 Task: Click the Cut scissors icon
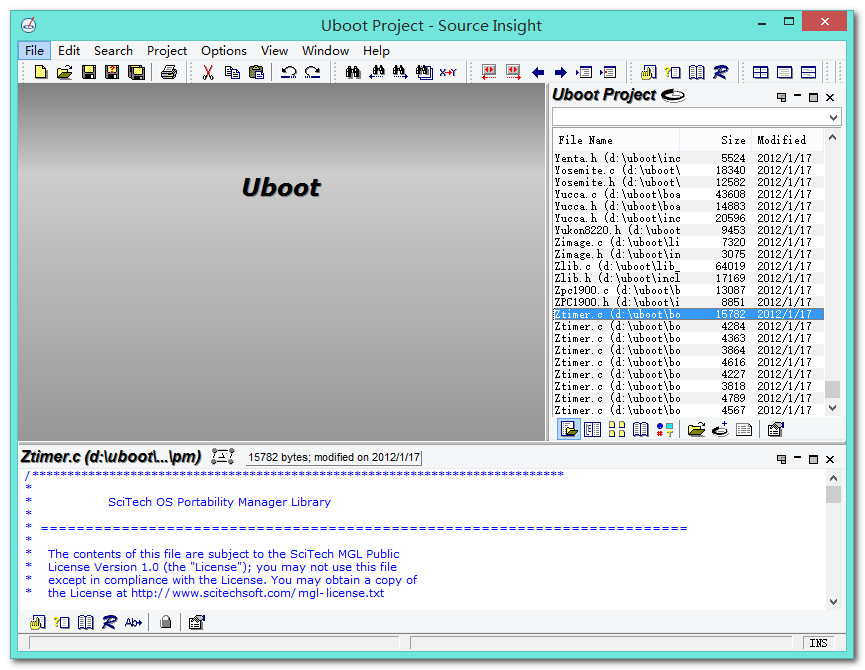(x=208, y=72)
